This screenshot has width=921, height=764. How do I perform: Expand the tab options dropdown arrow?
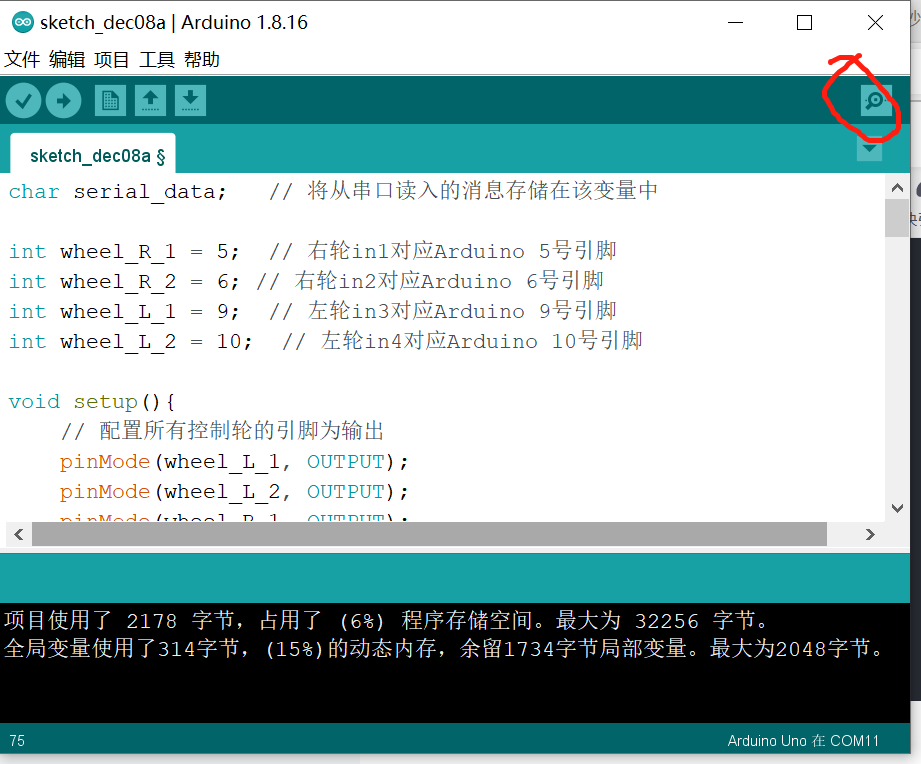pyautogui.click(x=869, y=149)
